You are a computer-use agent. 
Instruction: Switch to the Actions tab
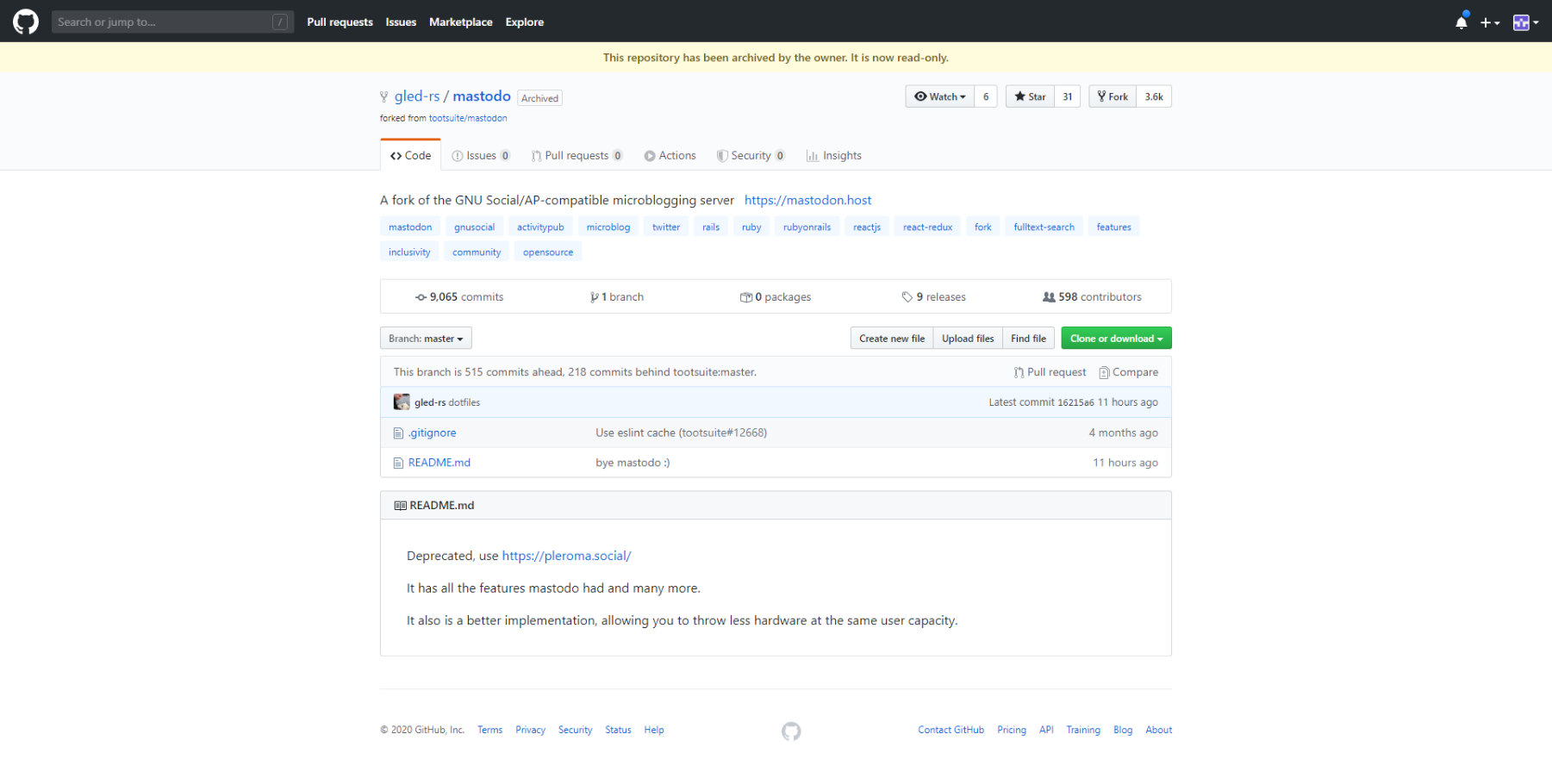pos(670,156)
